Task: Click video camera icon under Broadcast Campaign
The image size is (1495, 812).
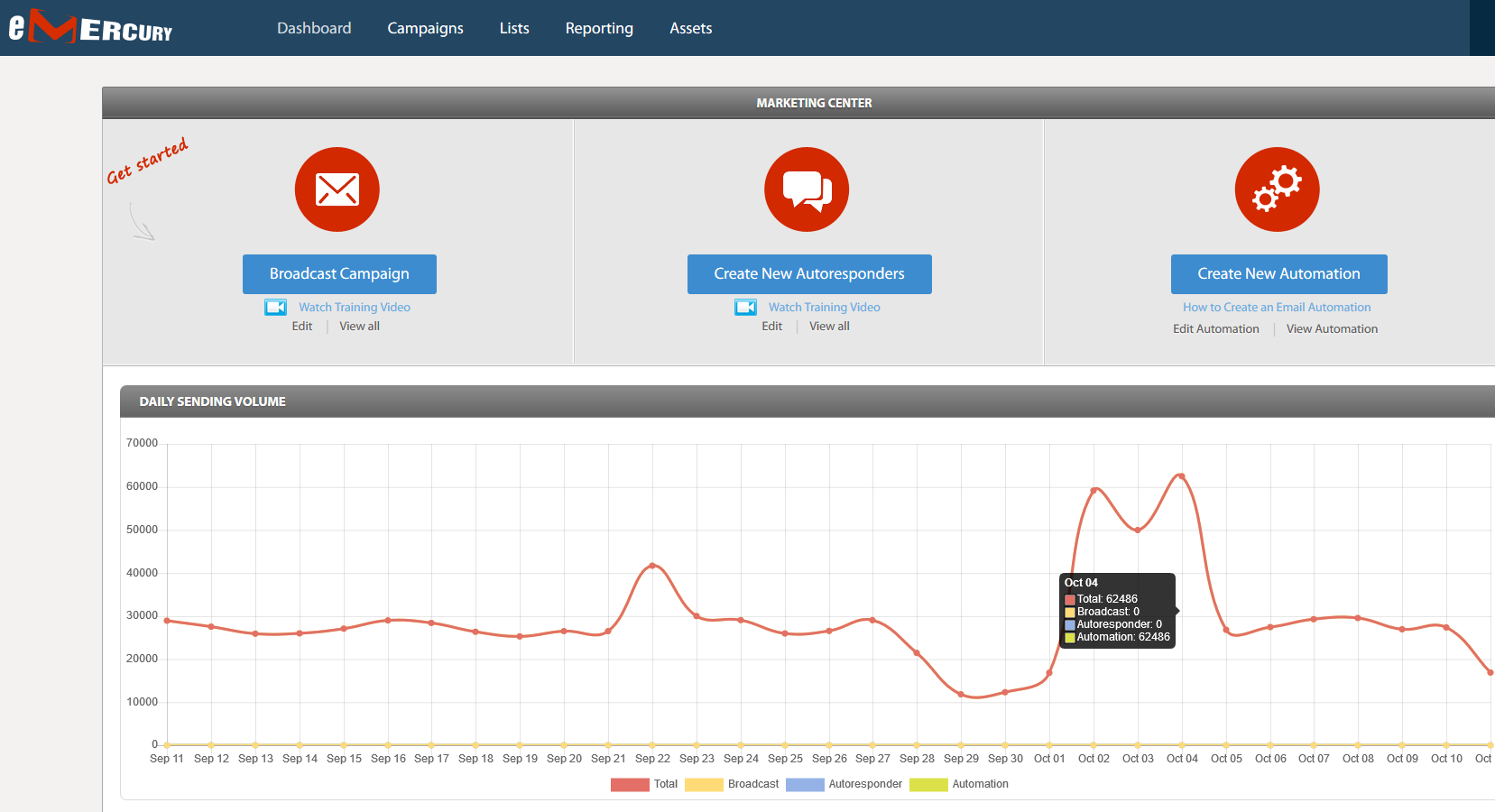Action: [275, 308]
